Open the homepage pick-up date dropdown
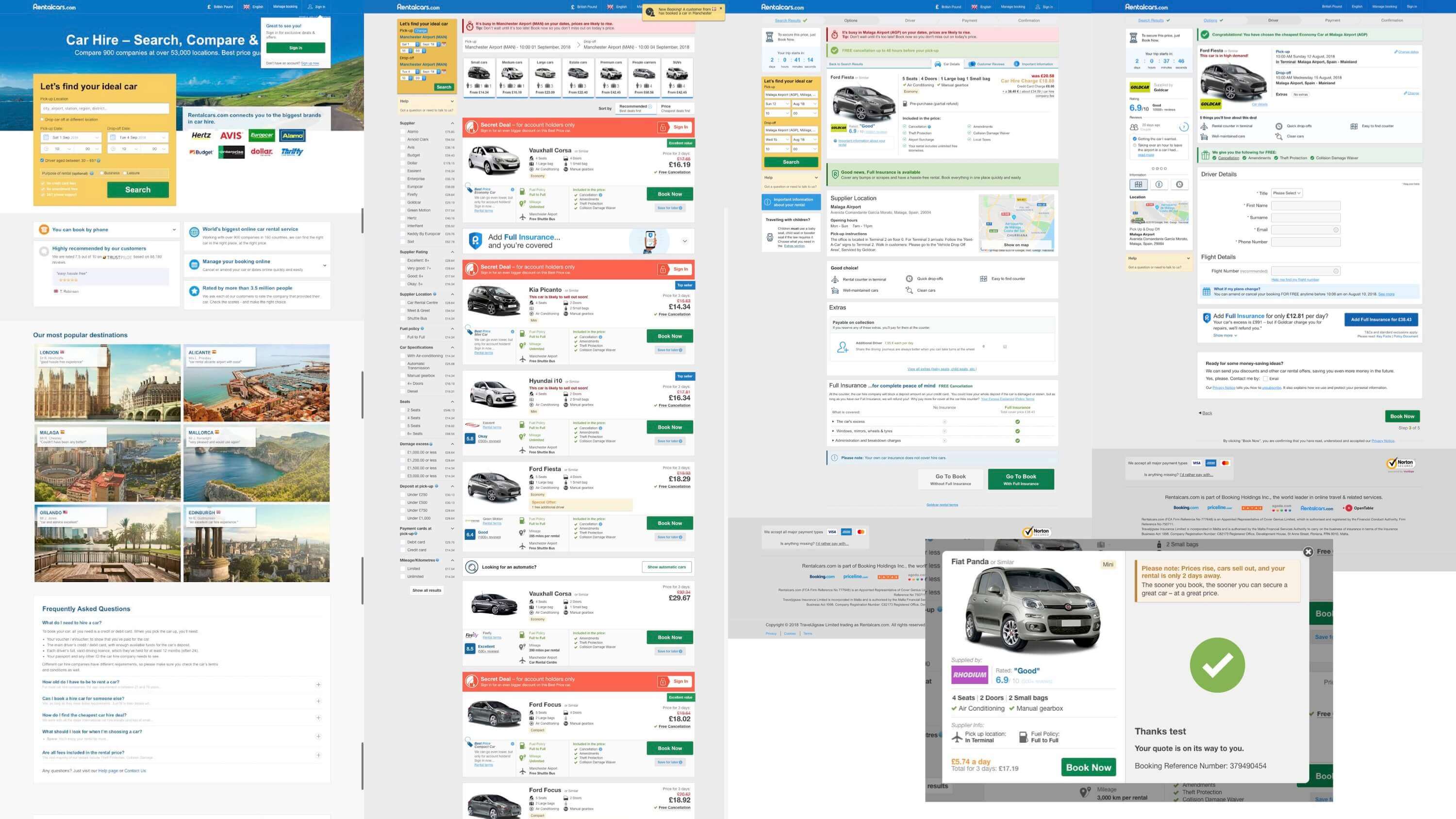The height and width of the screenshot is (819, 1456). coord(71,137)
